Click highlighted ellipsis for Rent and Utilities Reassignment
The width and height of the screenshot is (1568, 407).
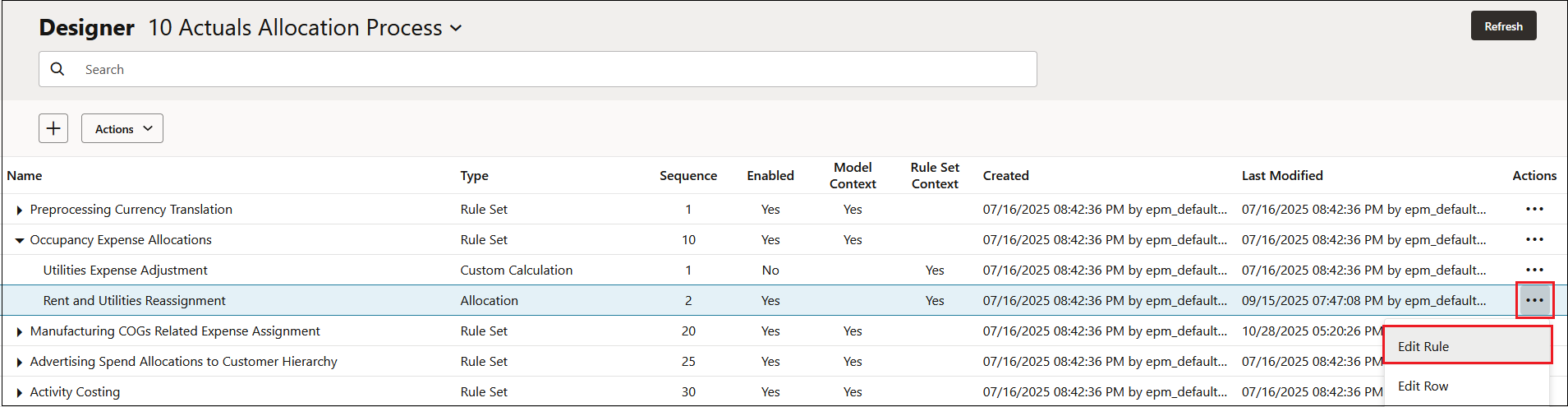(x=1534, y=300)
